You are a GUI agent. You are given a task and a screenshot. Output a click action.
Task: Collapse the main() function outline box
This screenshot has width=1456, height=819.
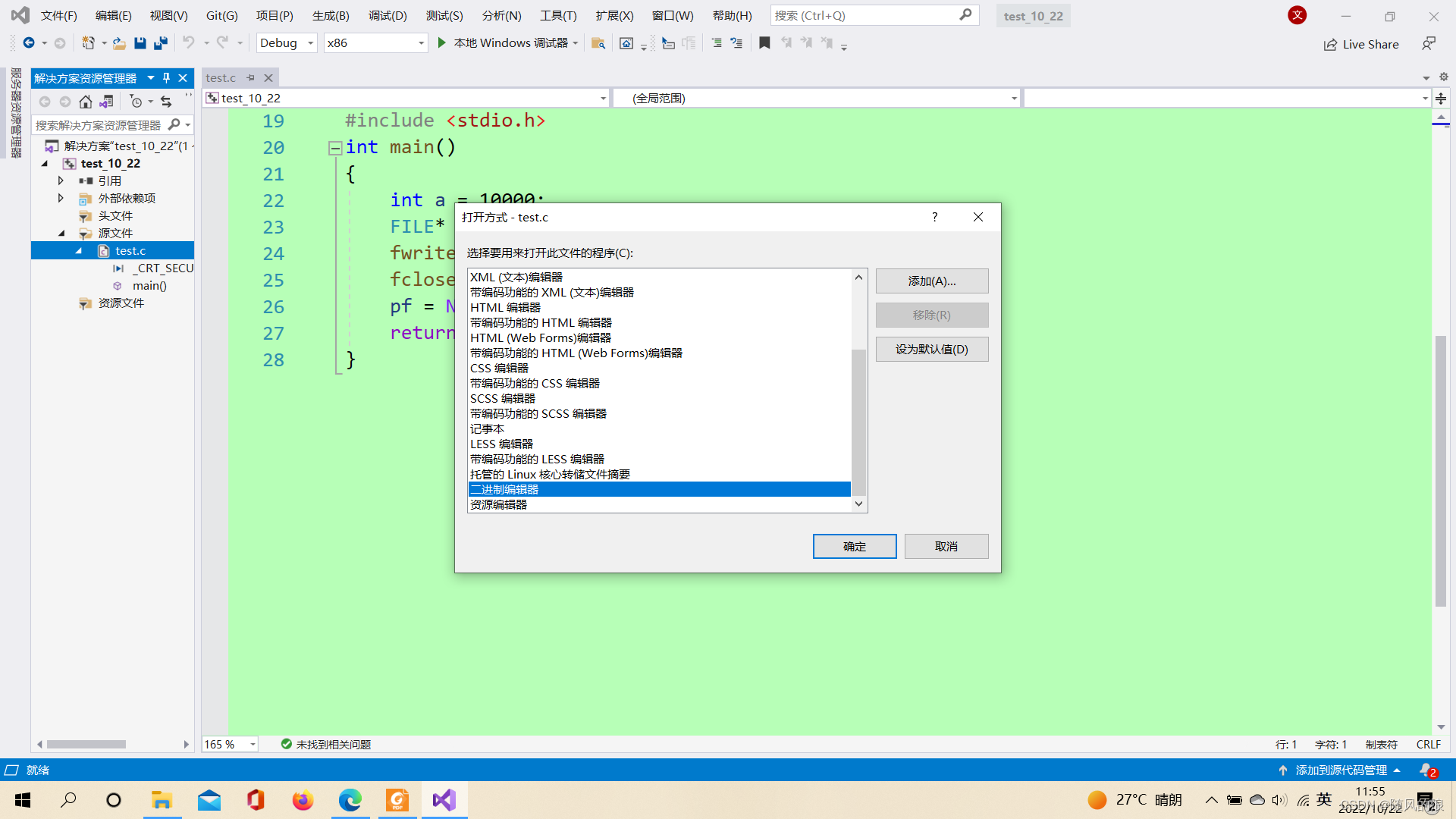pyautogui.click(x=334, y=148)
